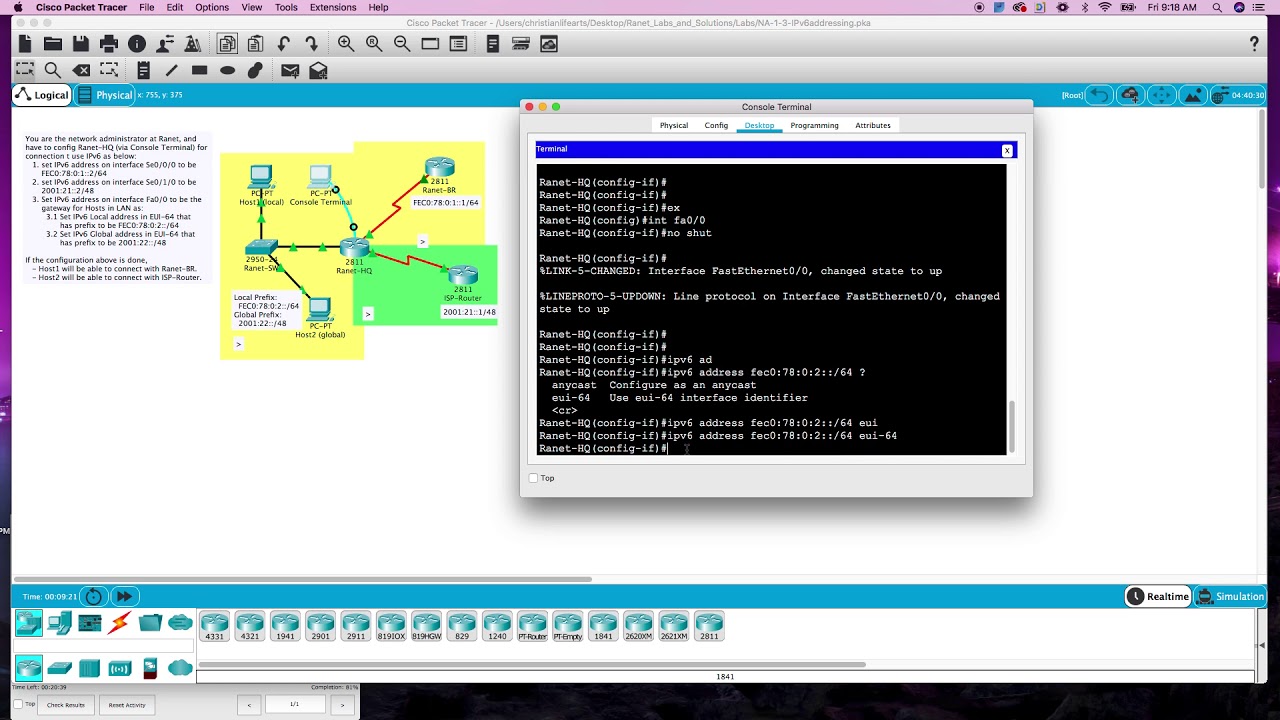Viewport: 1280px width, 720px height.
Task: Pick the PT-Router device model
Action: (x=532, y=626)
